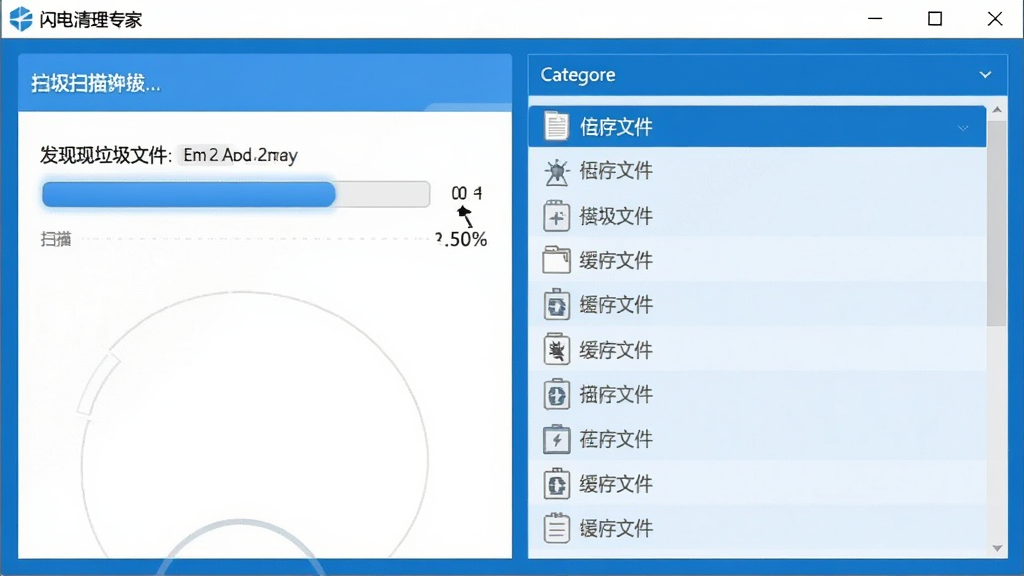
Task: Select the 茬序文件 list entry text
Action: 616,439
